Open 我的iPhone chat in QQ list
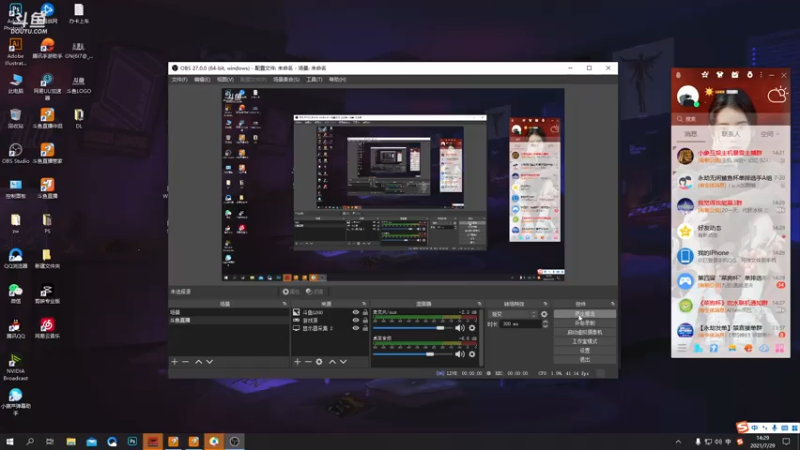This screenshot has width=800, height=450. click(731, 256)
